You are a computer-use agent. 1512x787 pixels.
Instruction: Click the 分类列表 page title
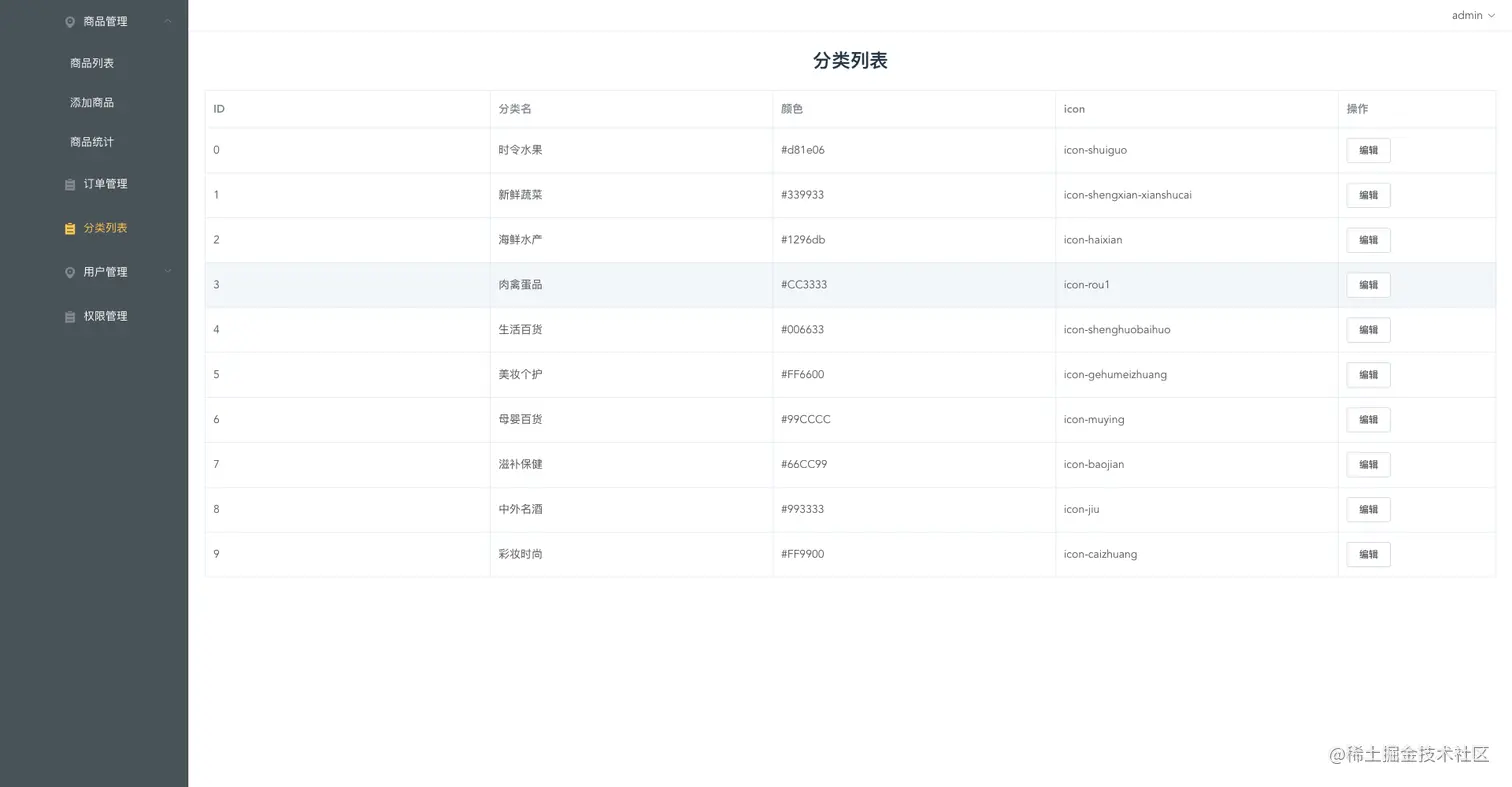pyautogui.click(x=850, y=61)
